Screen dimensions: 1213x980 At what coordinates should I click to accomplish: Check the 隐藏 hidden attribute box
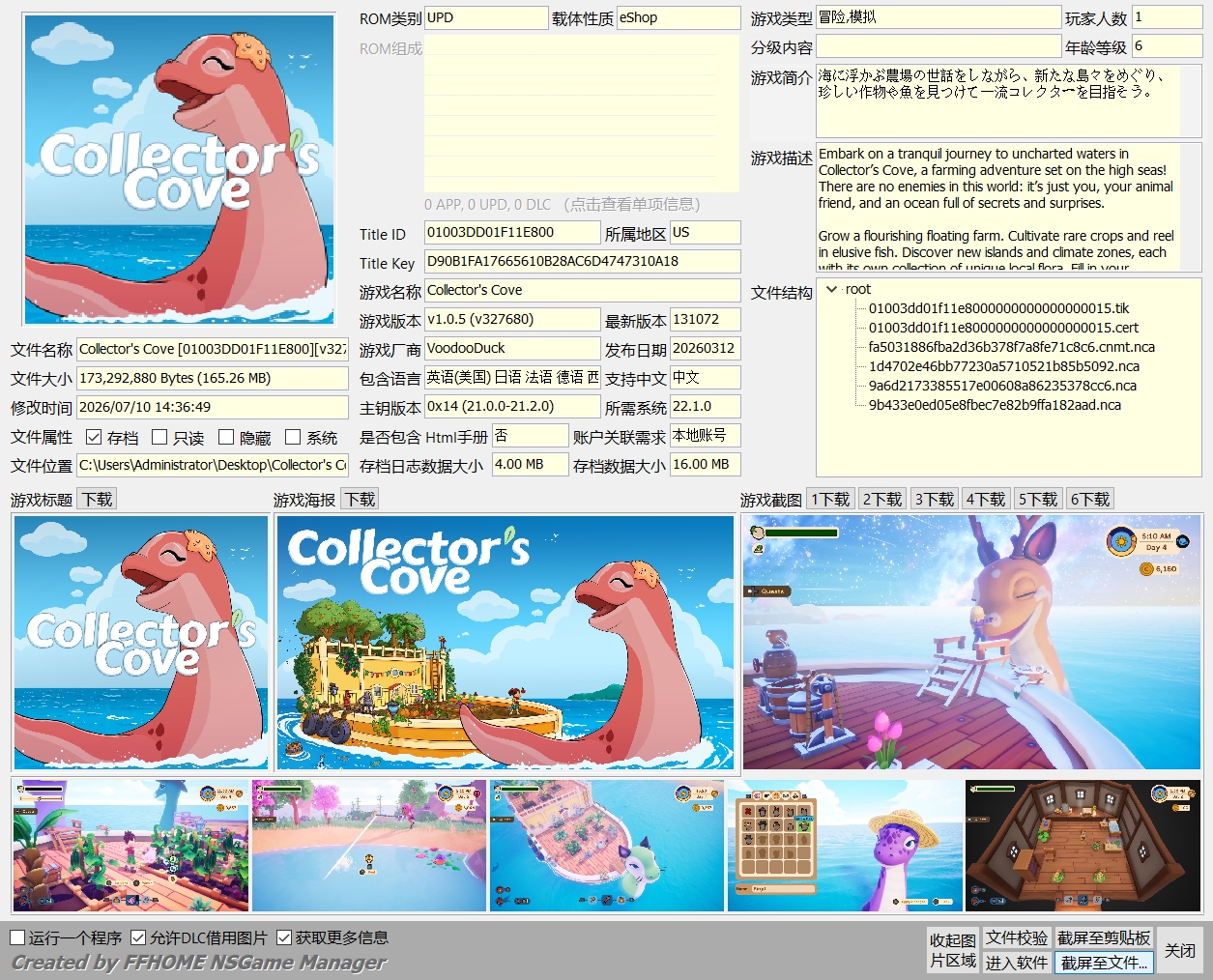pyautogui.click(x=226, y=438)
